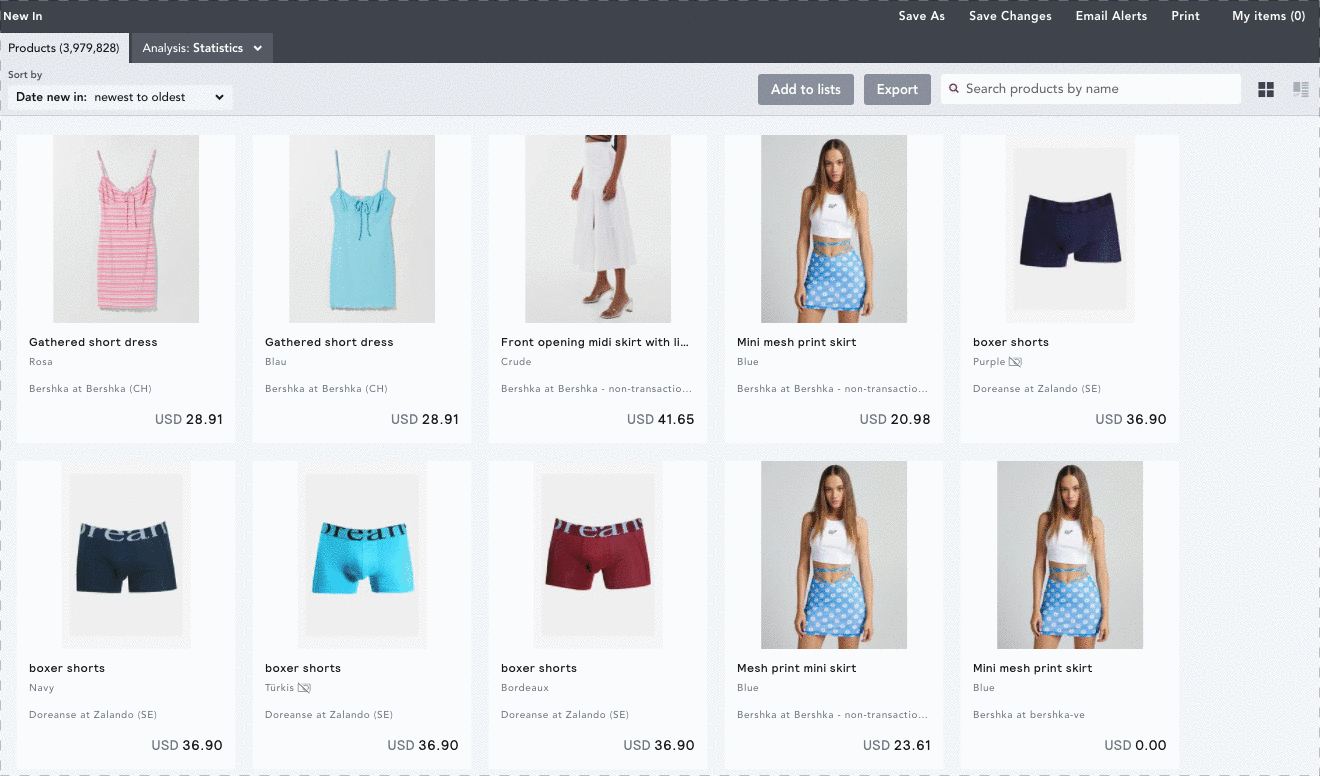
Task: Click the Front opening midi skirt title
Action: 595,342
